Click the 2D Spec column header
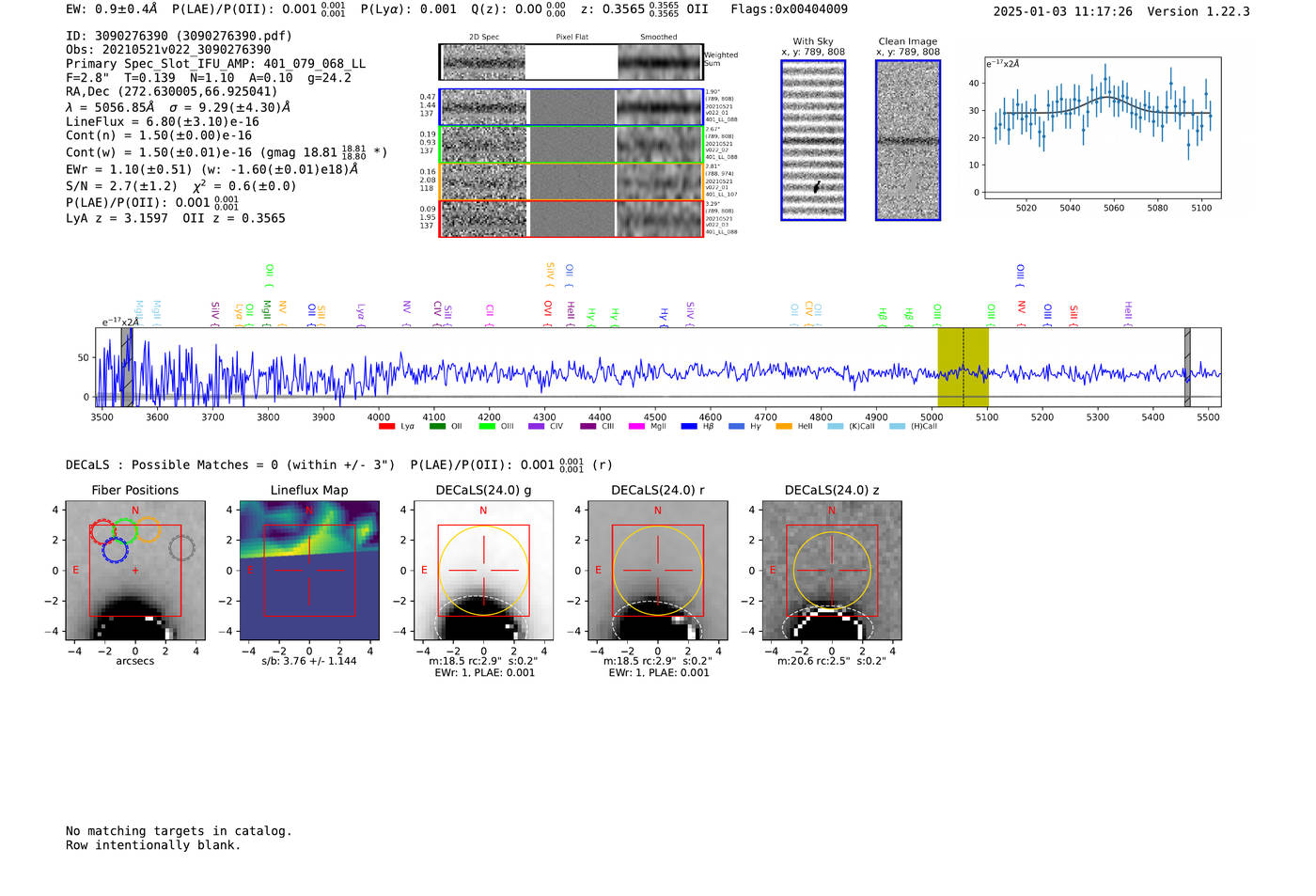This screenshot has height=896, width=1316. (x=484, y=38)
